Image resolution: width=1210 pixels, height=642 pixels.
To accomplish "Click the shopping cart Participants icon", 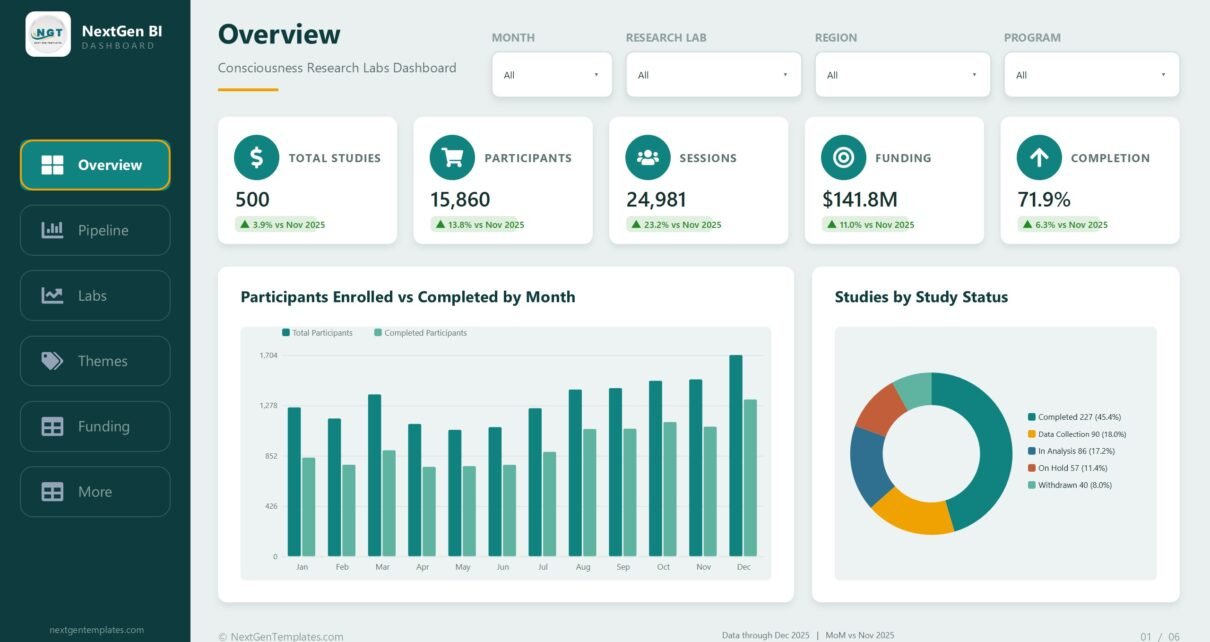I will pos(452,158).
